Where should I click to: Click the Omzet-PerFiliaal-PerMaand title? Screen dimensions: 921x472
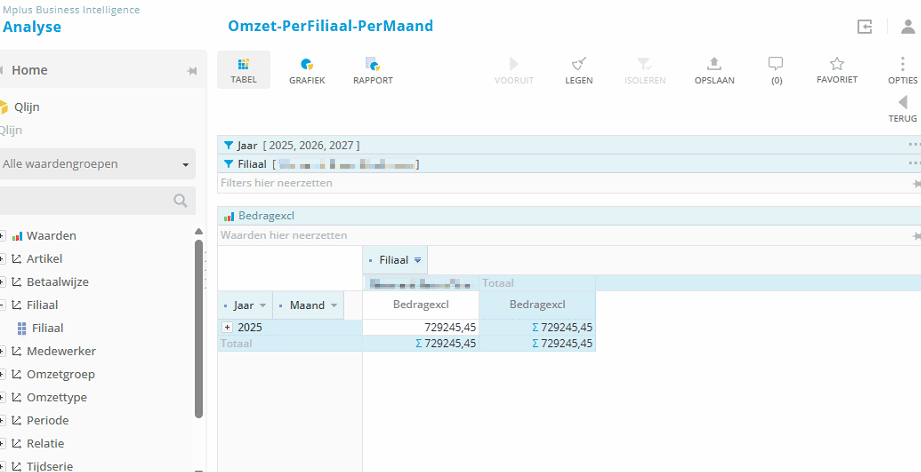[x=331, y=26]
